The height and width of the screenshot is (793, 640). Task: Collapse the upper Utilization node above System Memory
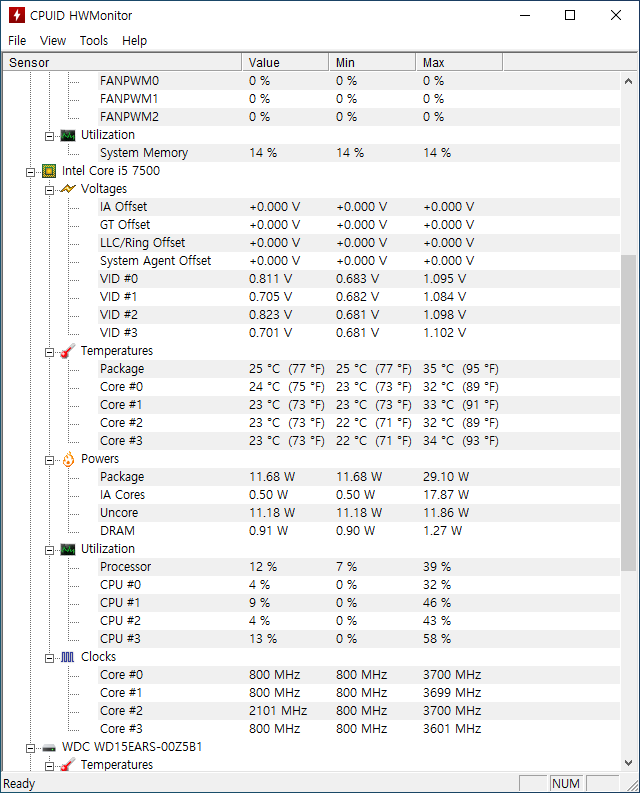(x=50, y=136)
